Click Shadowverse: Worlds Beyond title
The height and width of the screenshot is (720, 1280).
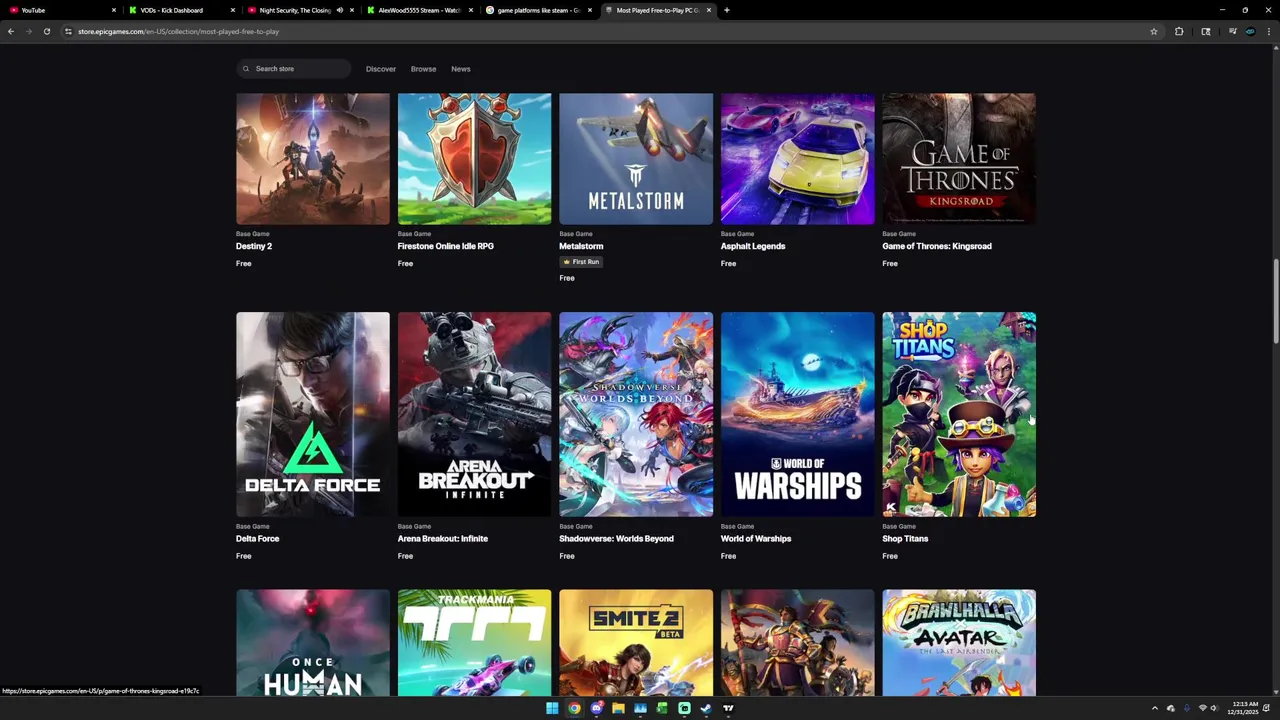(x=616, y=538)
